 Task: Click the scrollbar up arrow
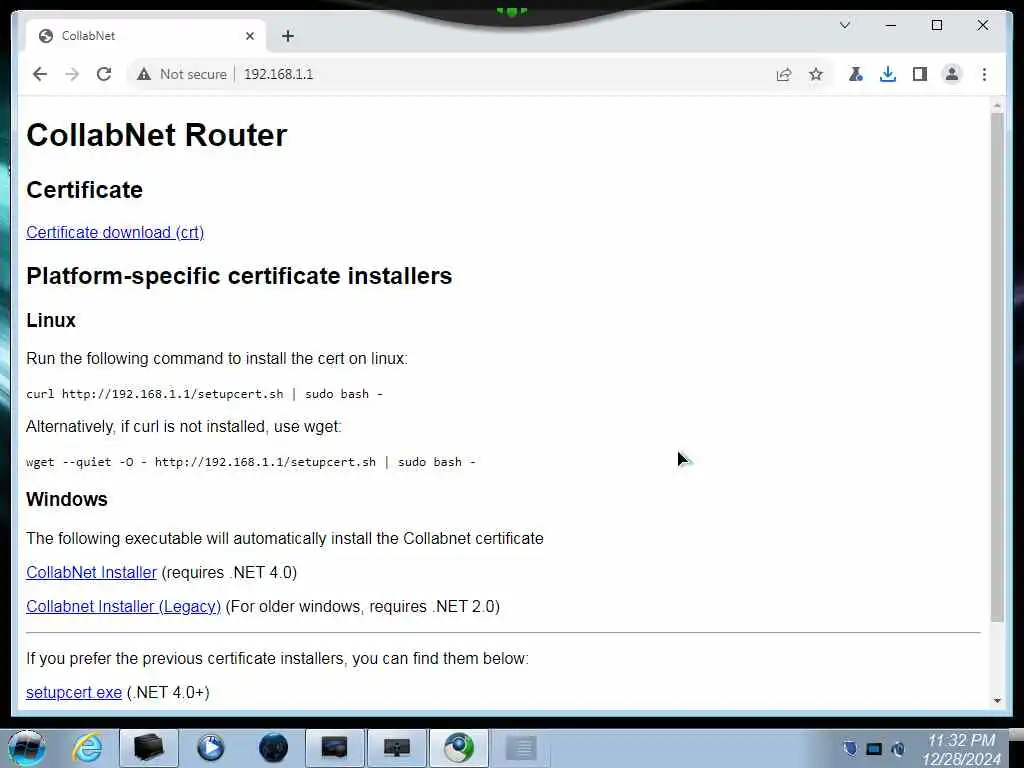click(x=997, y=105)
